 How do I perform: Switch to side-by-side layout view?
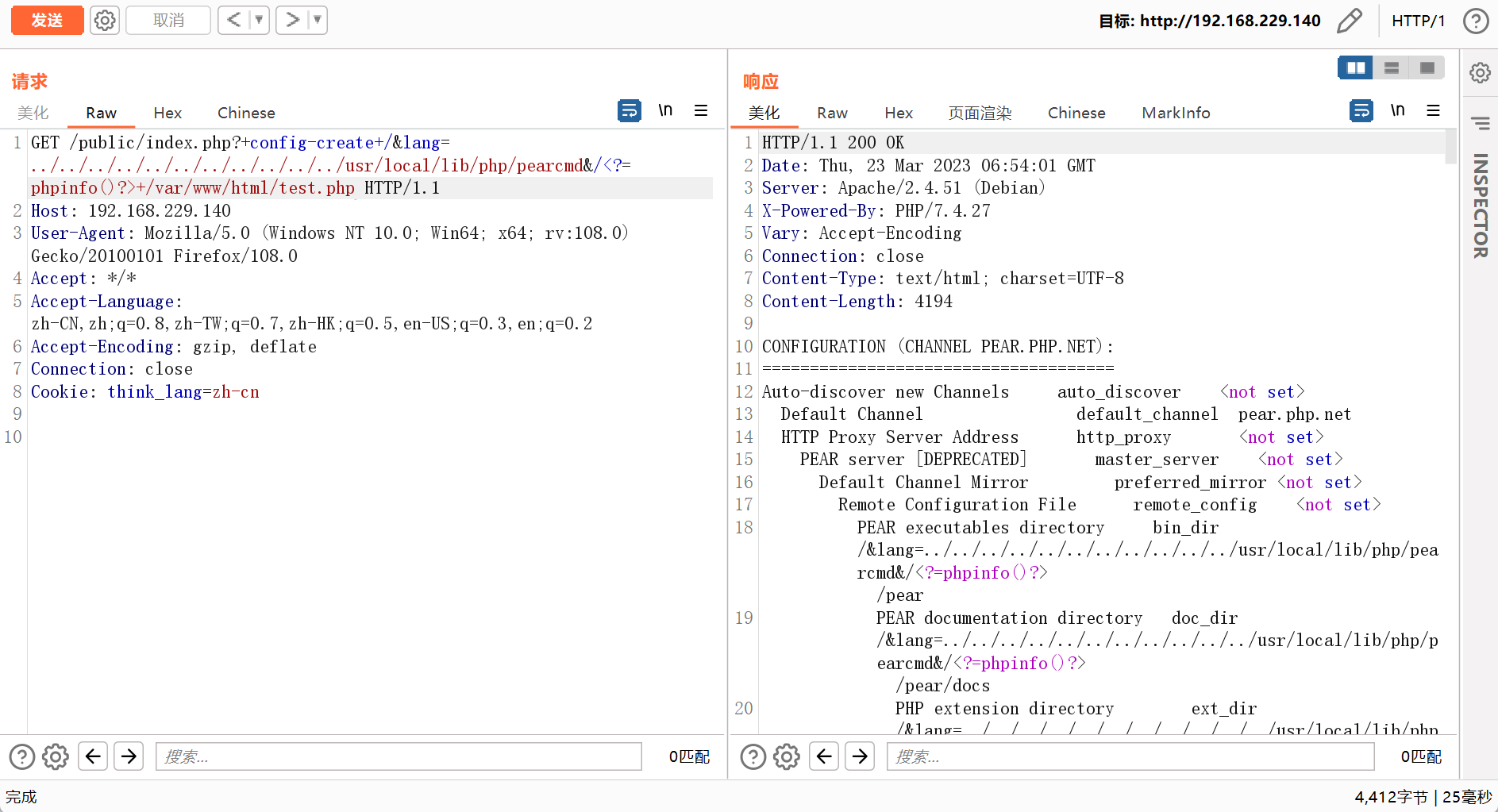1356,67
